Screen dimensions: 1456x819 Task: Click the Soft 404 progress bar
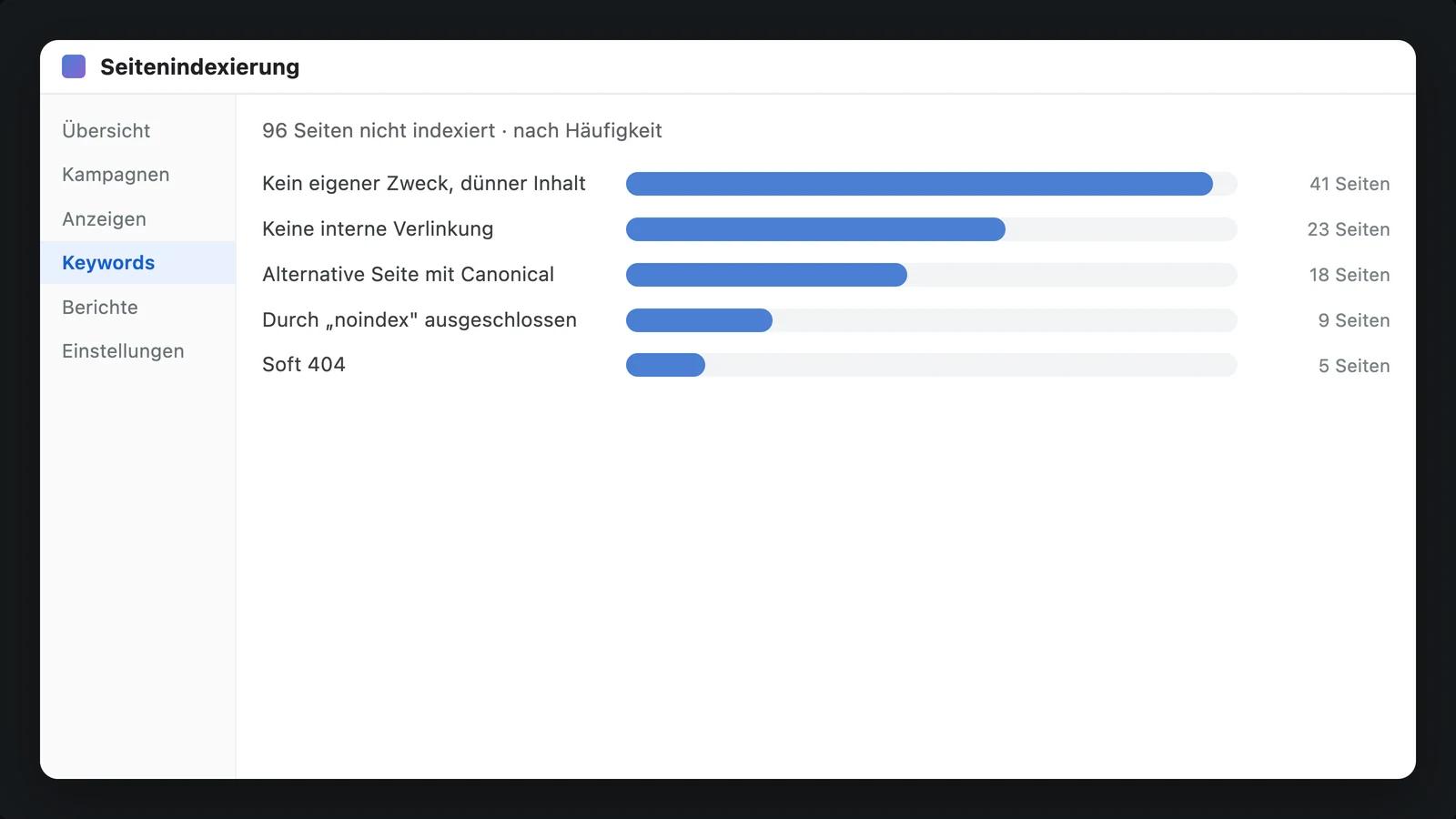pyautogui.click(x=931, y=365)
